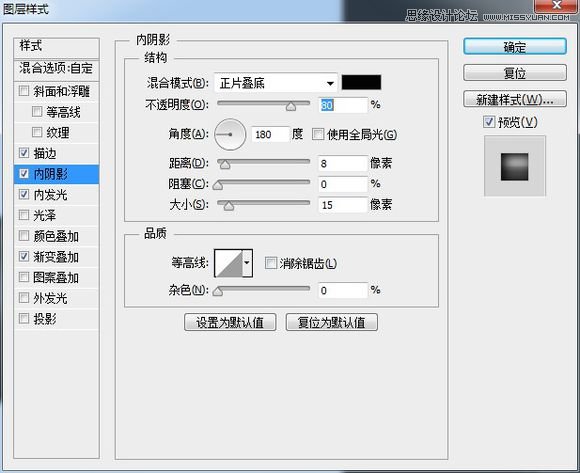The height and width of the screenshot is (473, 580).
Task: Click the 复位 button
Action: [x=515, y=72]
